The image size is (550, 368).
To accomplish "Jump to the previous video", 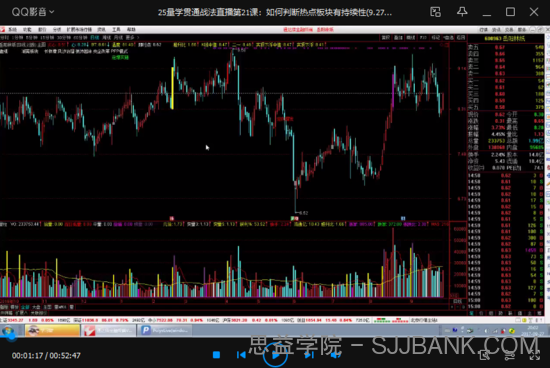I will 241,355.
